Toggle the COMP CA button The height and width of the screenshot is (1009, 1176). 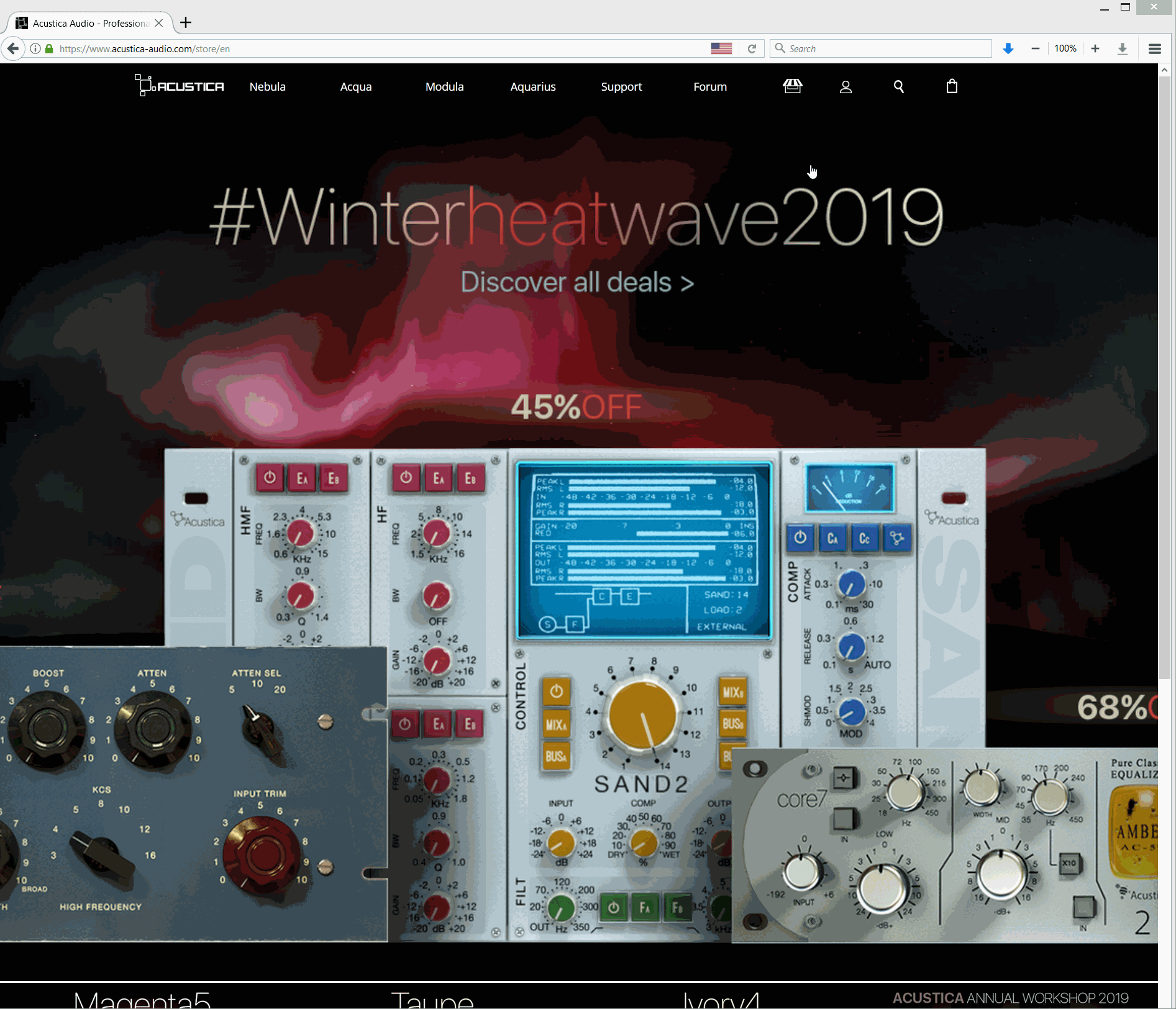click(832, 538)
